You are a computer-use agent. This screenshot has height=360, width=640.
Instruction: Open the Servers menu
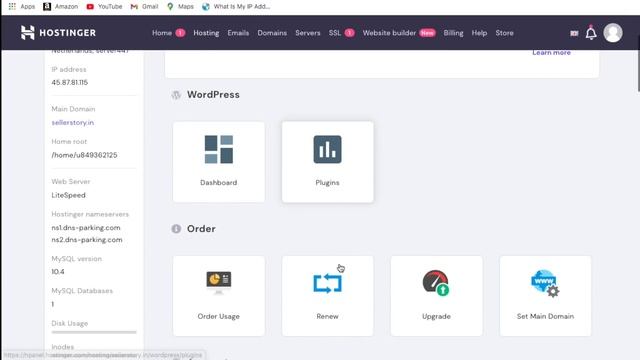[x=308, y=33]
